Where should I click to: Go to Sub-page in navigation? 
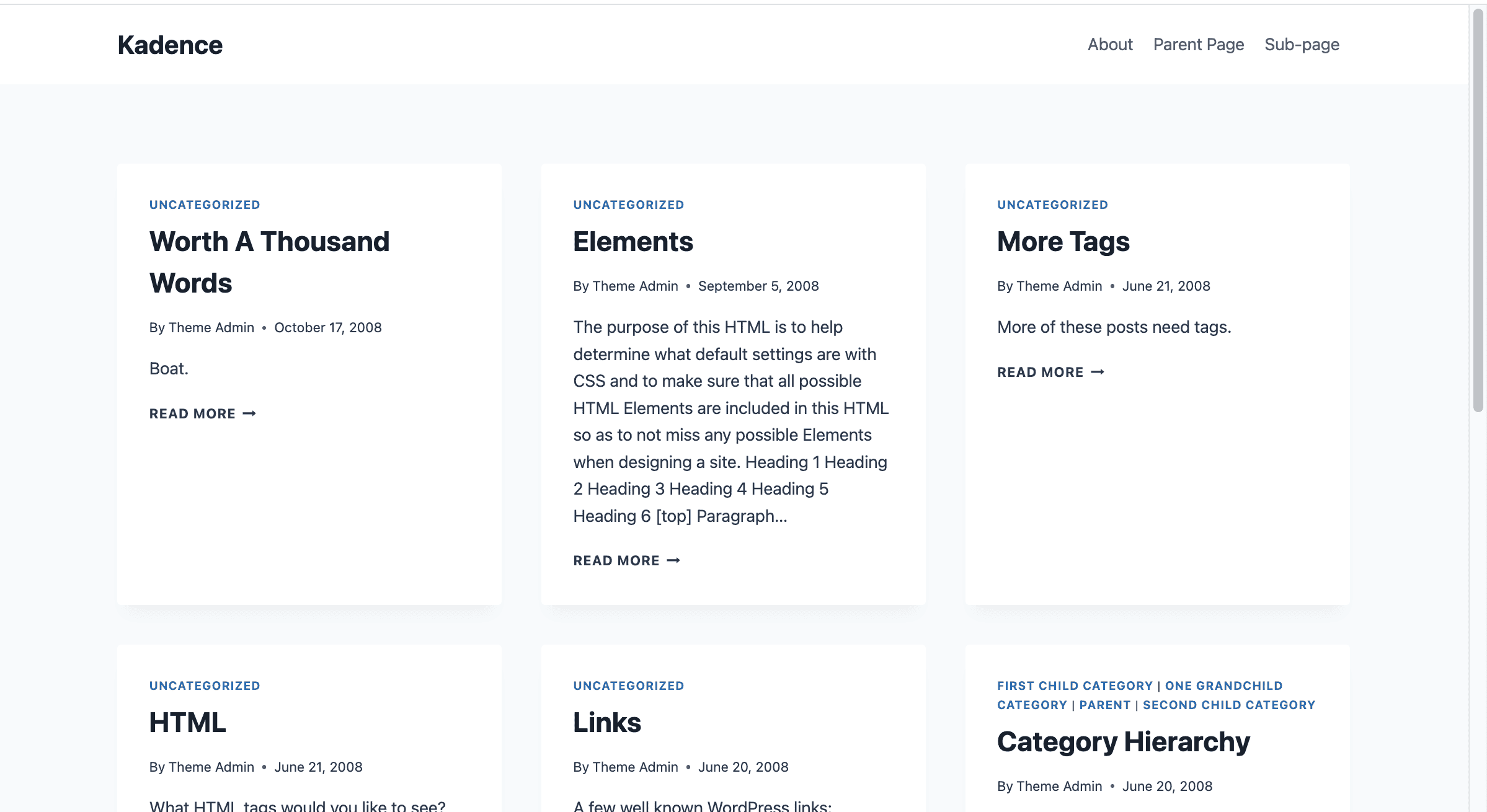click(1302, 45)
